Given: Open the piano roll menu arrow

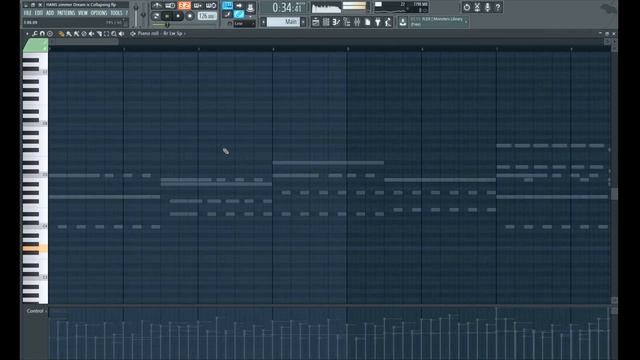Looking at the screenshot, I should click(27, 33).
